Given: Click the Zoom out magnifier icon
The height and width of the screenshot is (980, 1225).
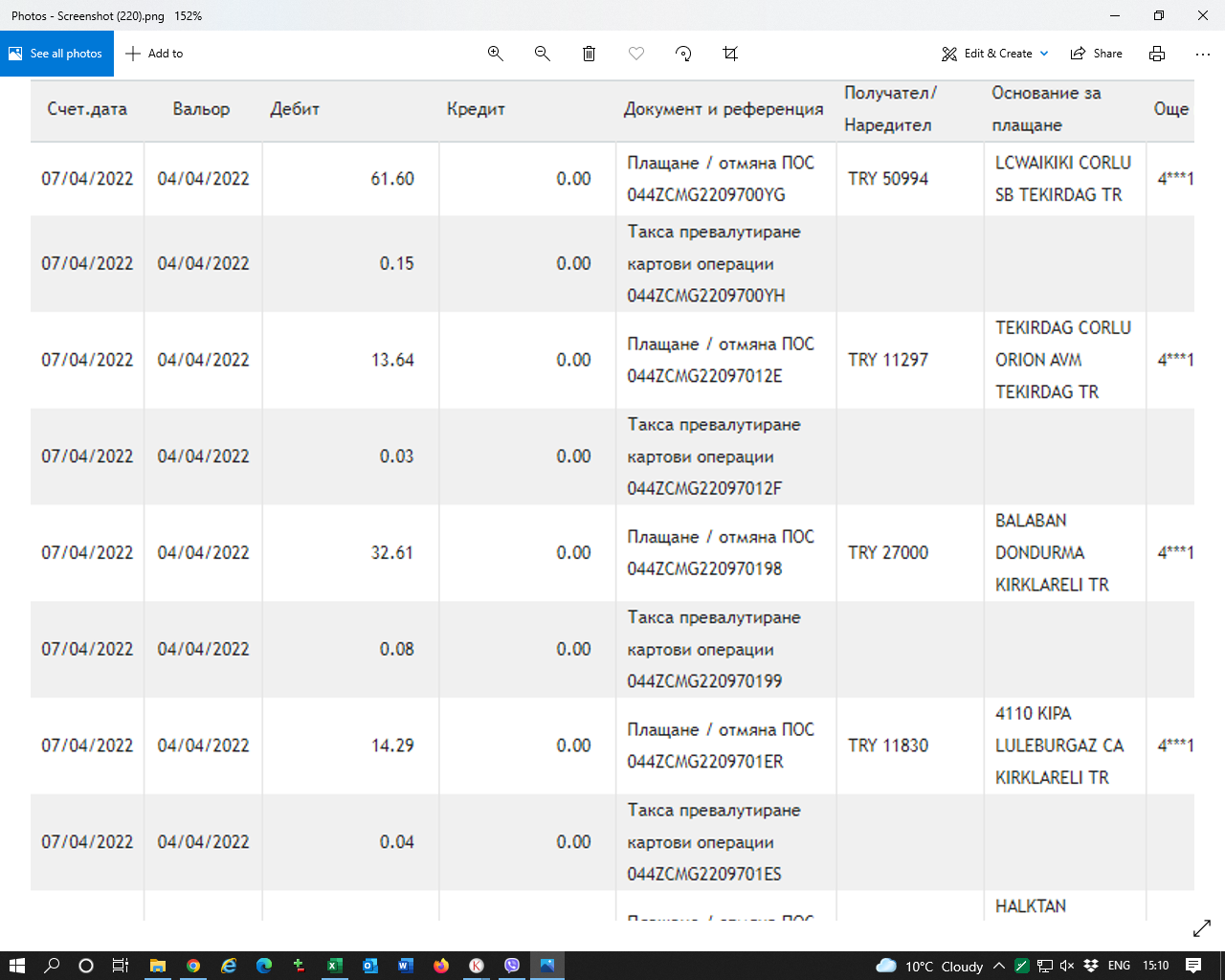Looking at the screenshot, I should [542, 54].
